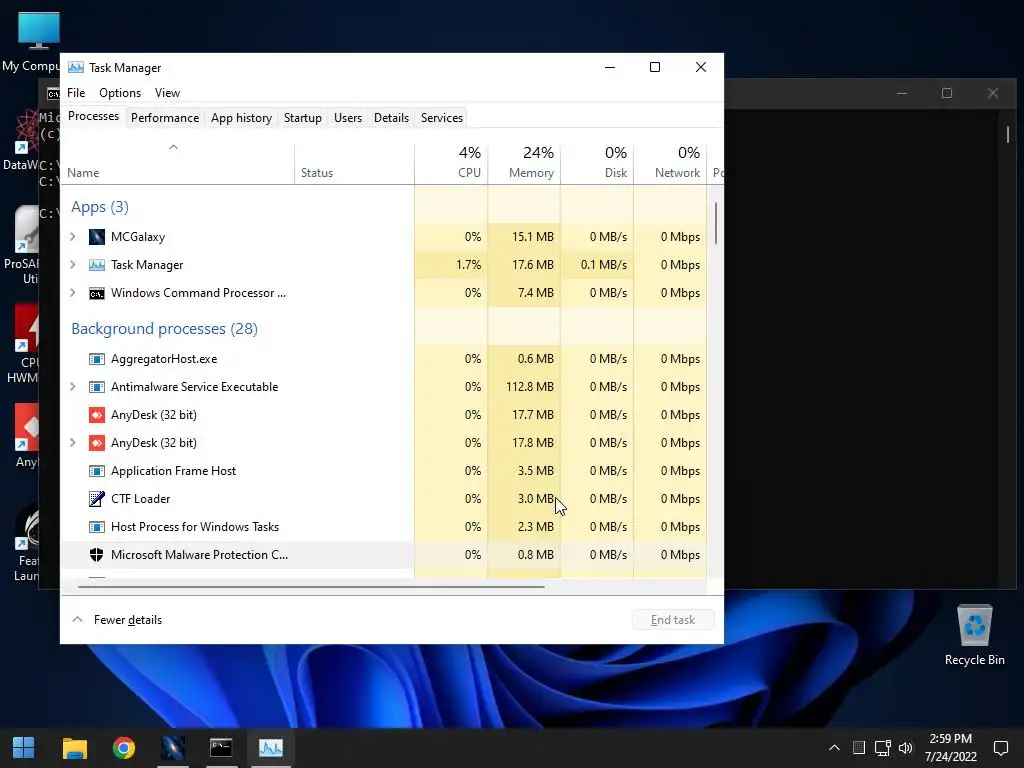The width and height of the screenshot is (1024, 768).
Task: Sort processes by CPU column
Action: click(451, 161)
